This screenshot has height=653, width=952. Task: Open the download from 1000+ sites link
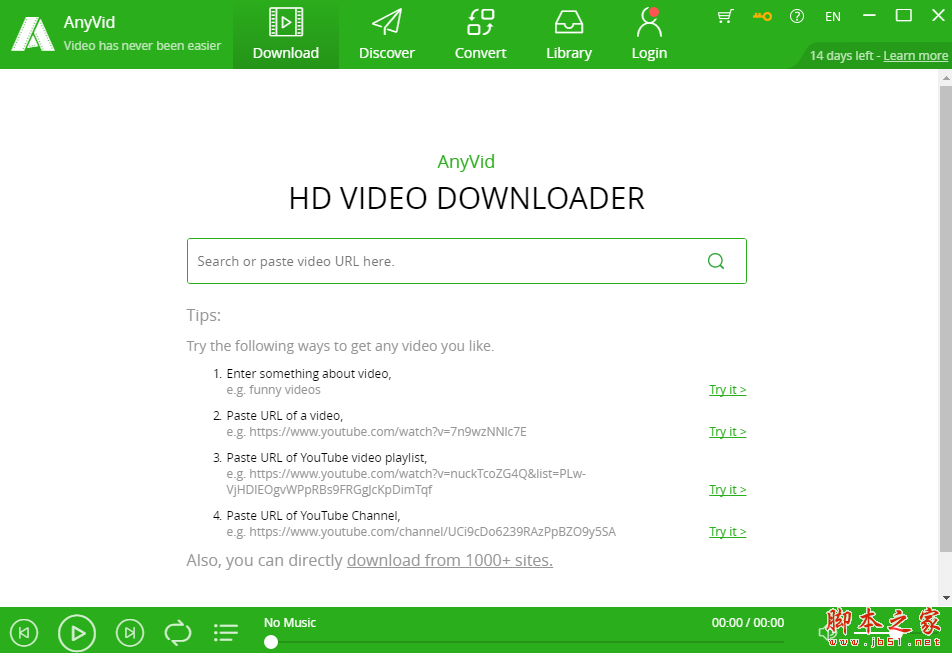449,560
